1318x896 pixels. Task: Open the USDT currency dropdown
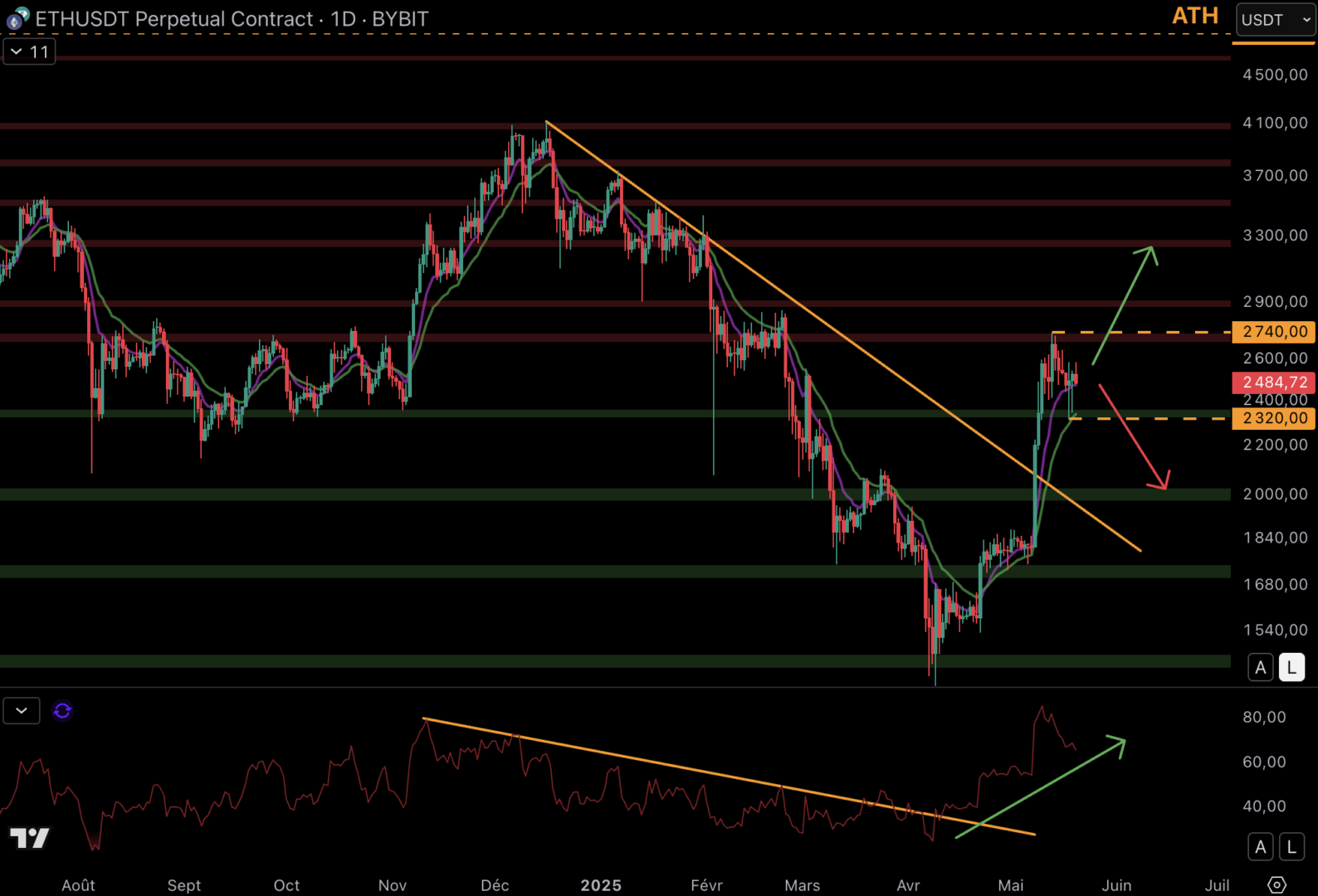pyautogui.click(x=1276, y=19)
